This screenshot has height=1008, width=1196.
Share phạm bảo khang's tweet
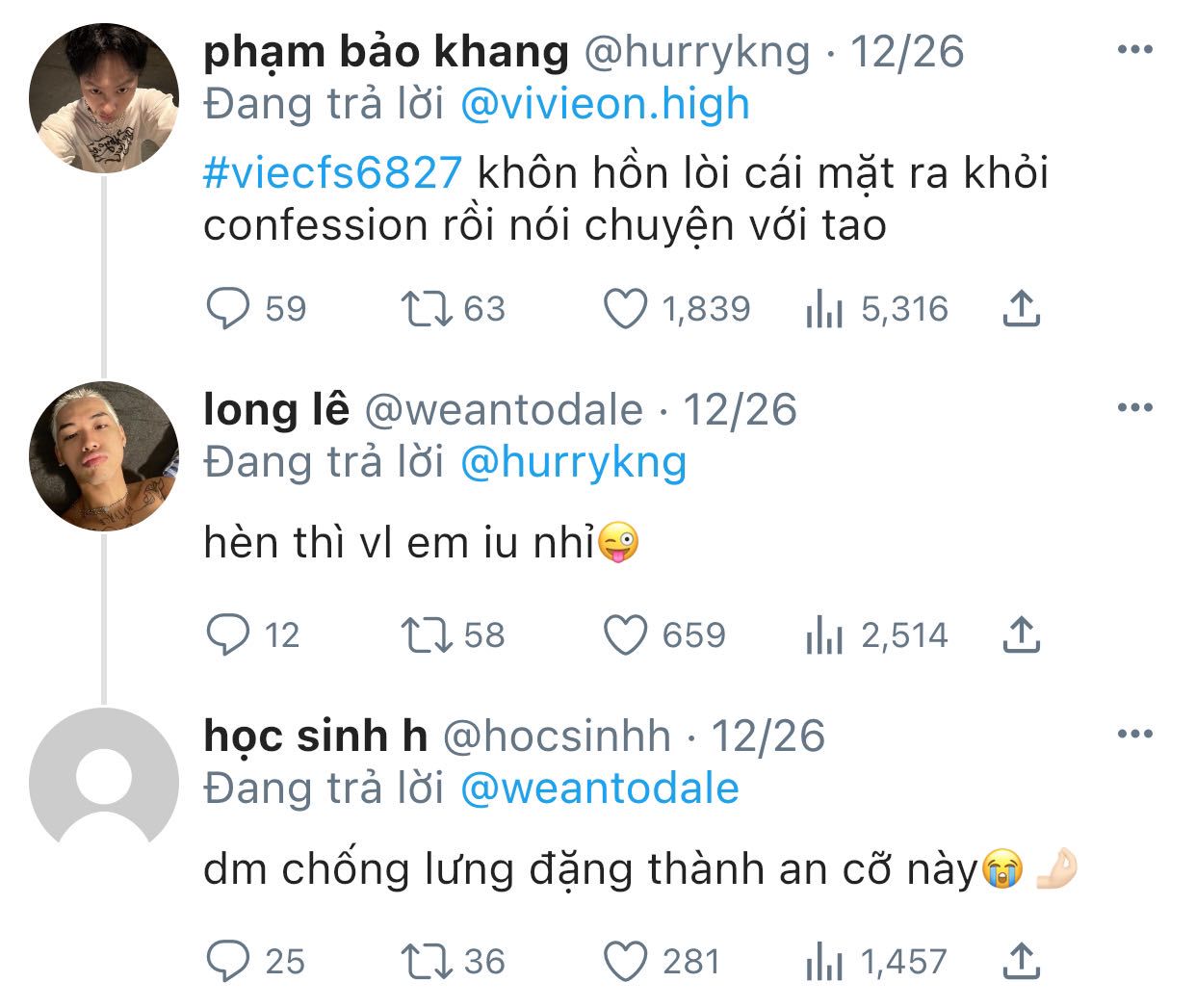1022,309
